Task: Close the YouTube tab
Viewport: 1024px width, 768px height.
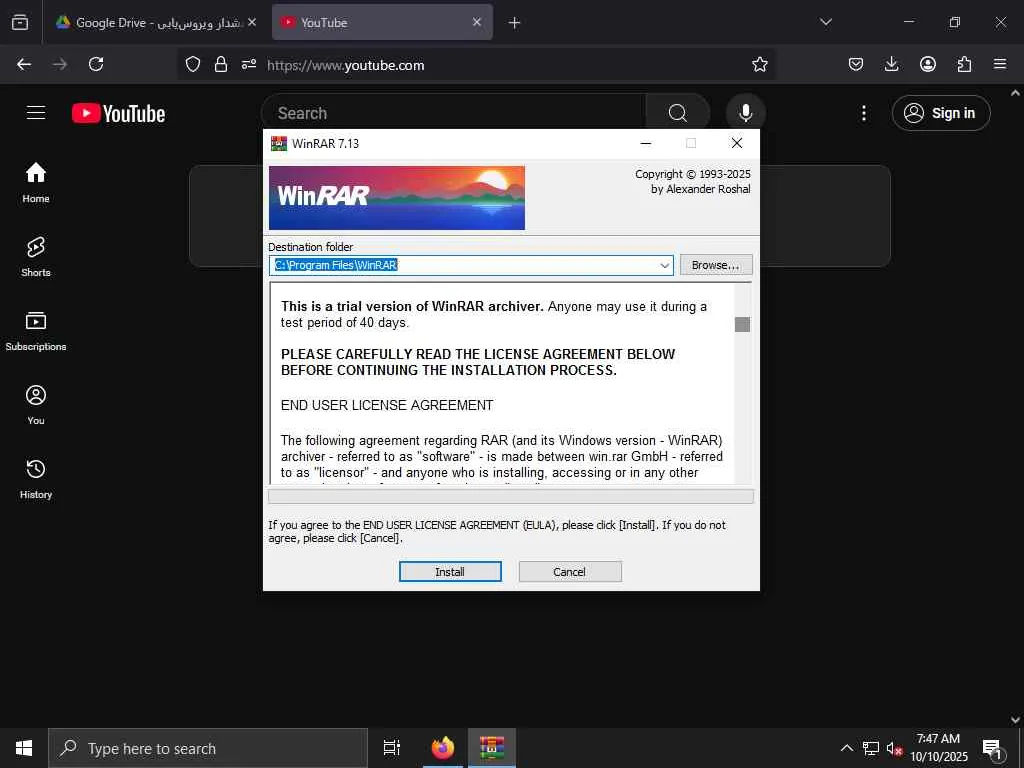Action: (477, 22)
